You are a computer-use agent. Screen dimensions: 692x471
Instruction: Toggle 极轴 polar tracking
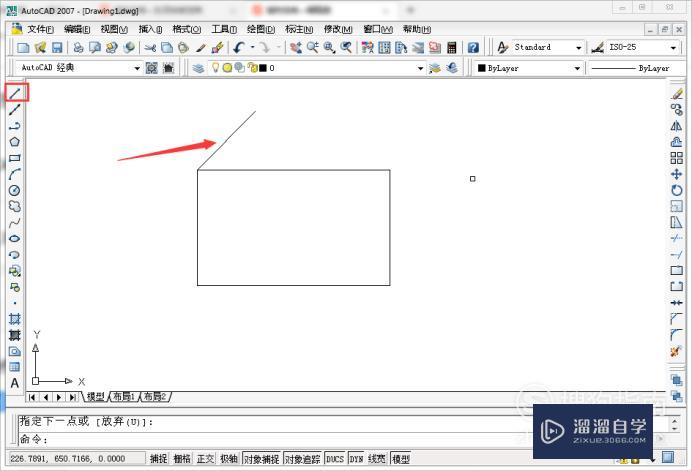click(229, 459)
